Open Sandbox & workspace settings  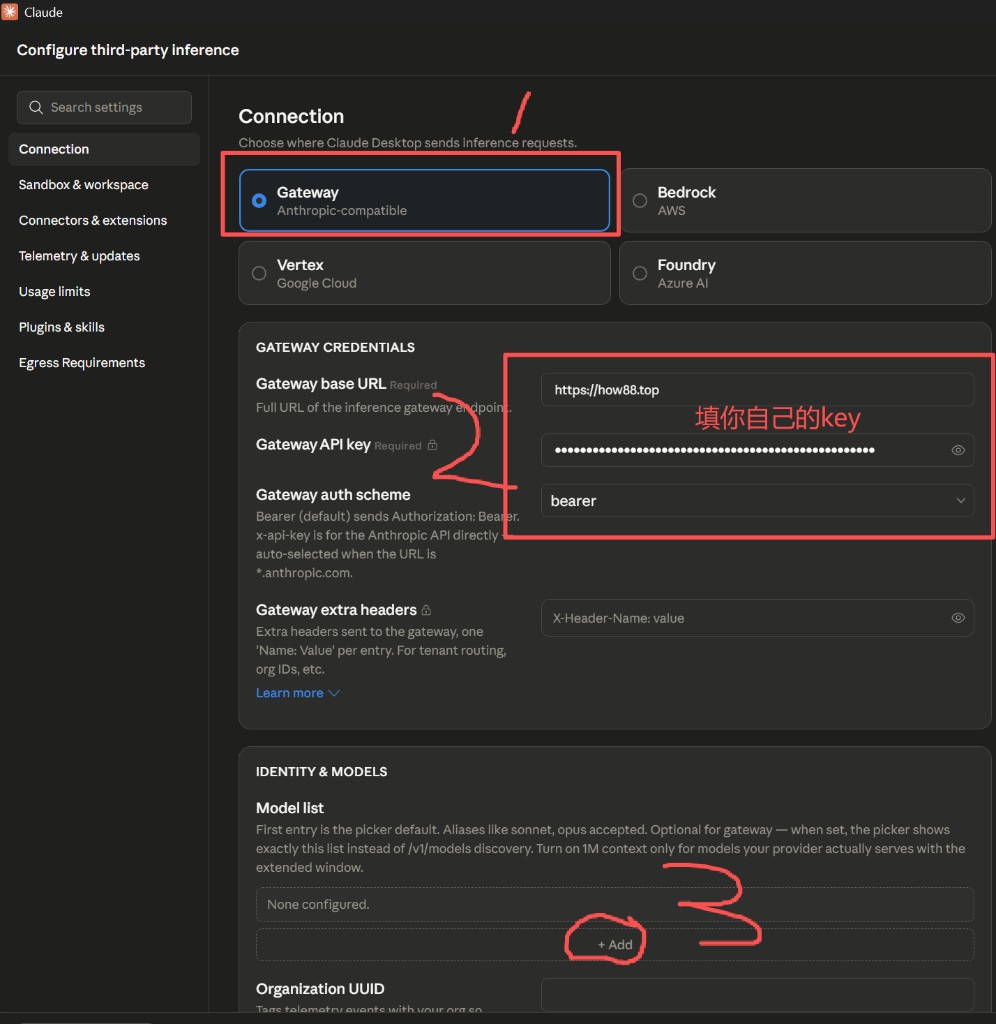84,185
